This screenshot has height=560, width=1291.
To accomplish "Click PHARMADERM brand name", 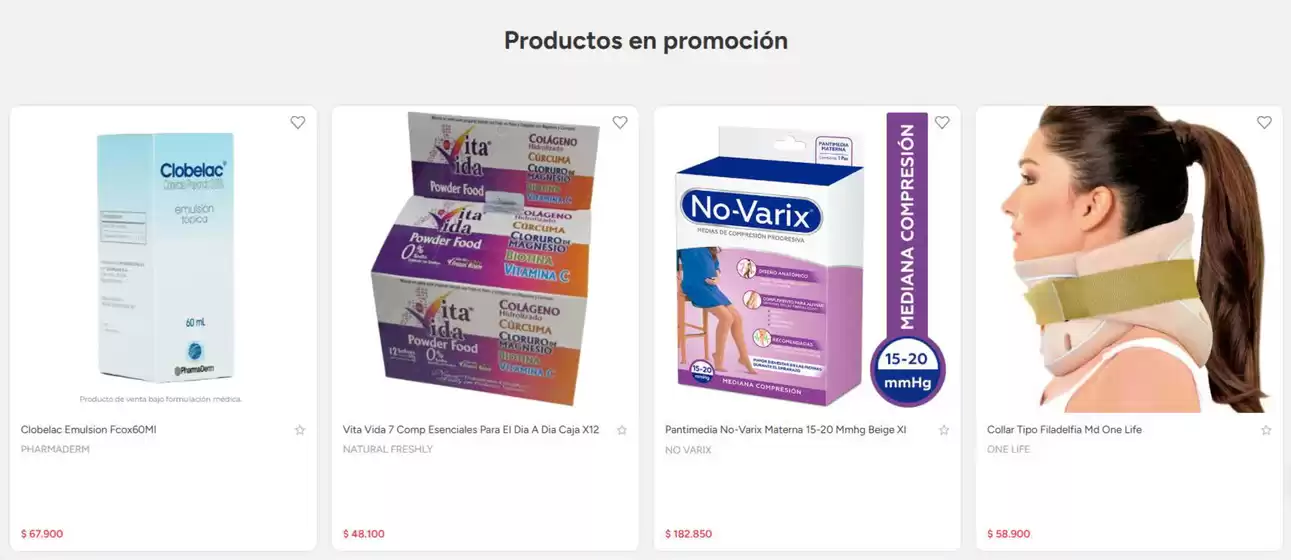I will click(x=55, y=450).
